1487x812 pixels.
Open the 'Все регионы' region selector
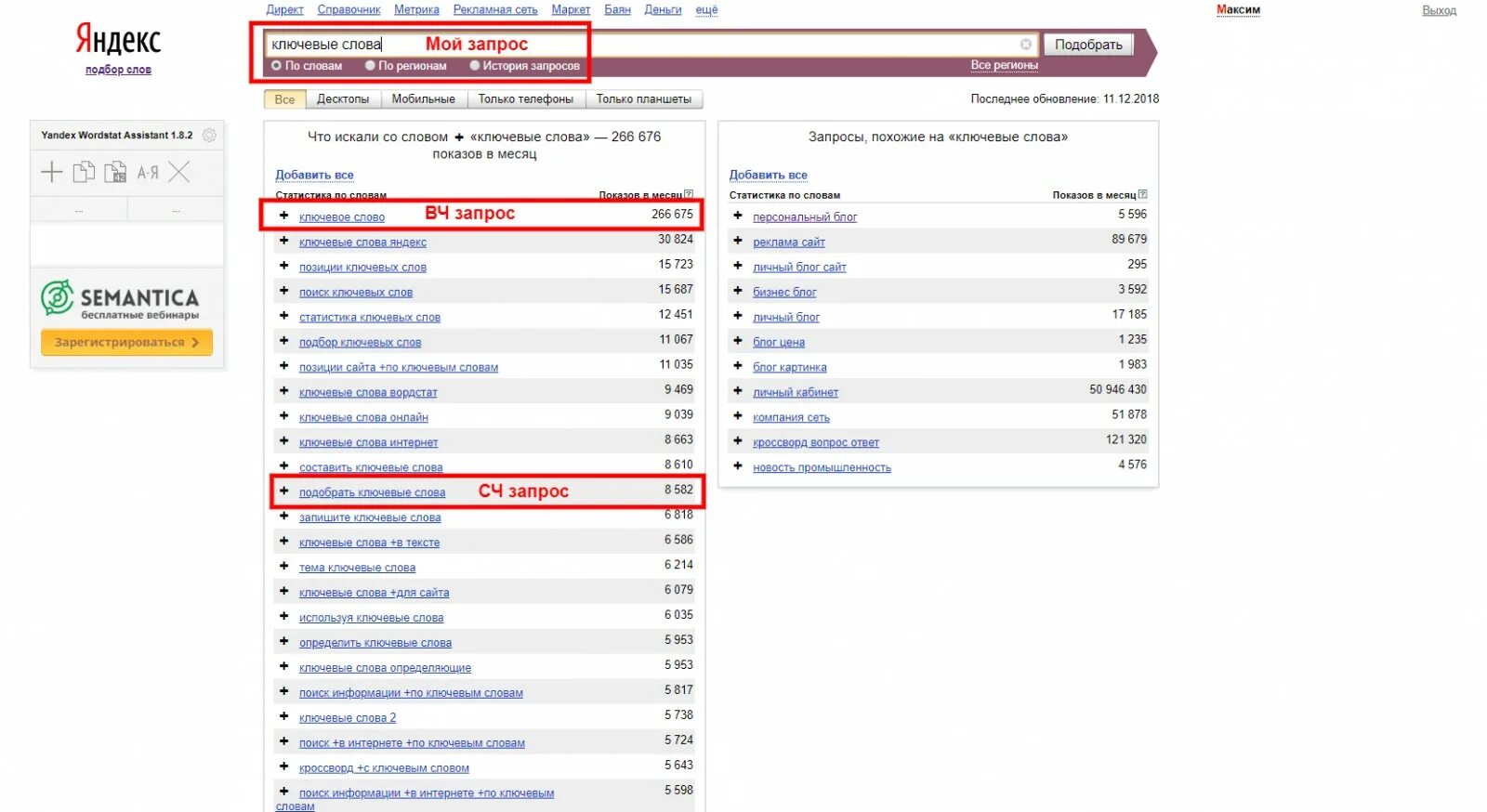point(1004,65)
